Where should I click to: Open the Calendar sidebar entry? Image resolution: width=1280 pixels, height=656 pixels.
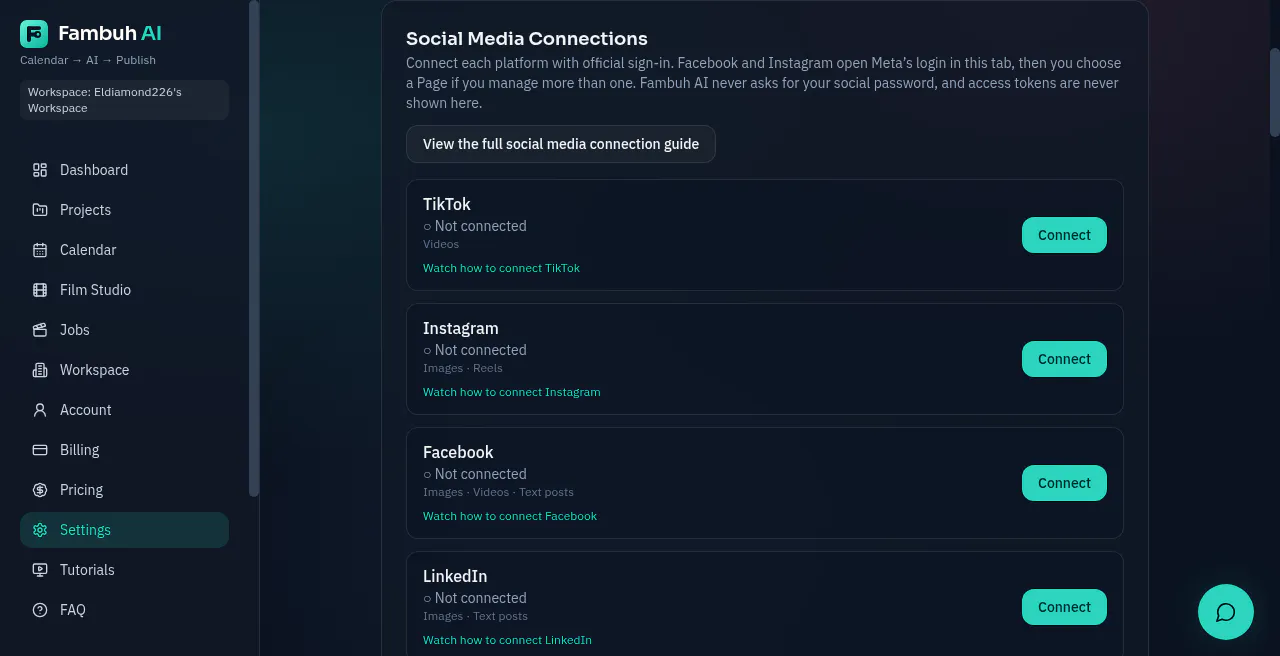124,250
